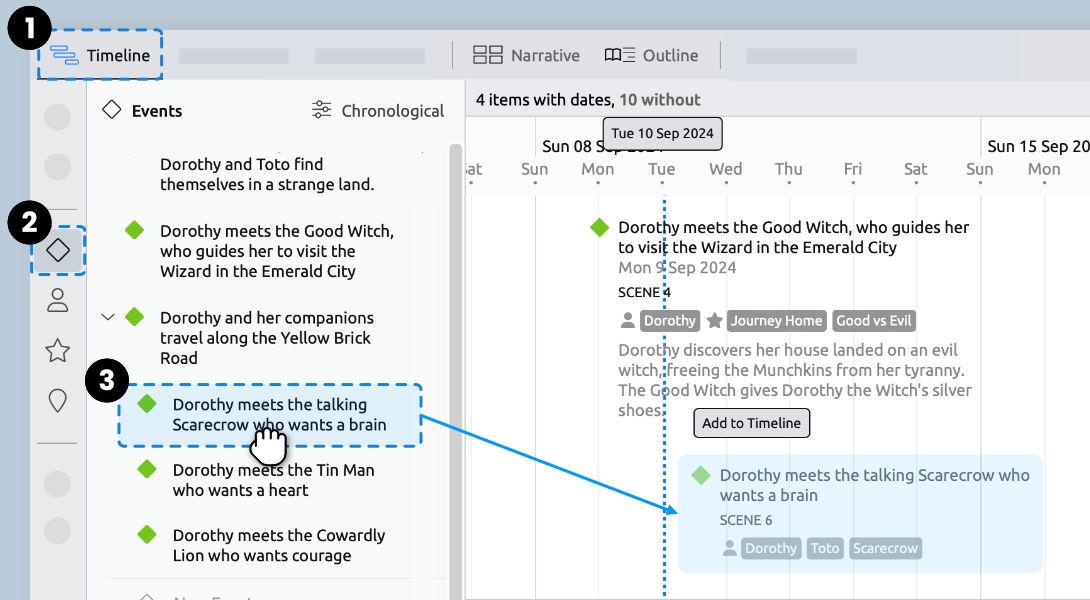1090x600 pixels.
Task: Click the Wed day column header
Action: pyautogui.click(x=726, y=169)
